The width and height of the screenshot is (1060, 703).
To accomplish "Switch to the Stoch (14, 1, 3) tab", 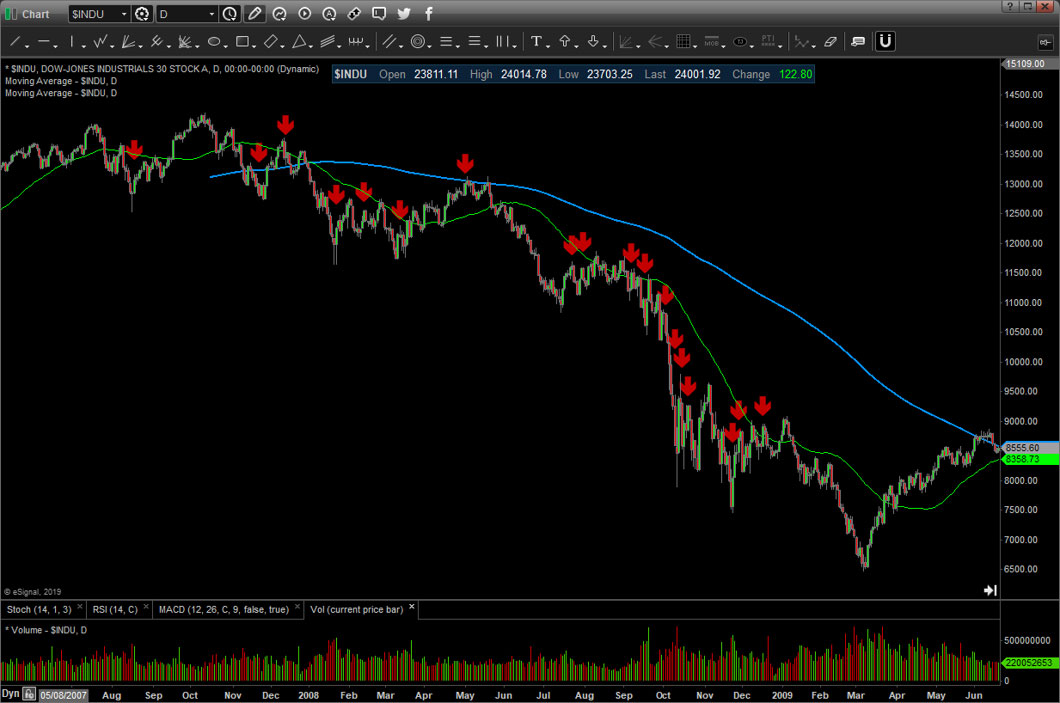I will [x=39, y=610].
